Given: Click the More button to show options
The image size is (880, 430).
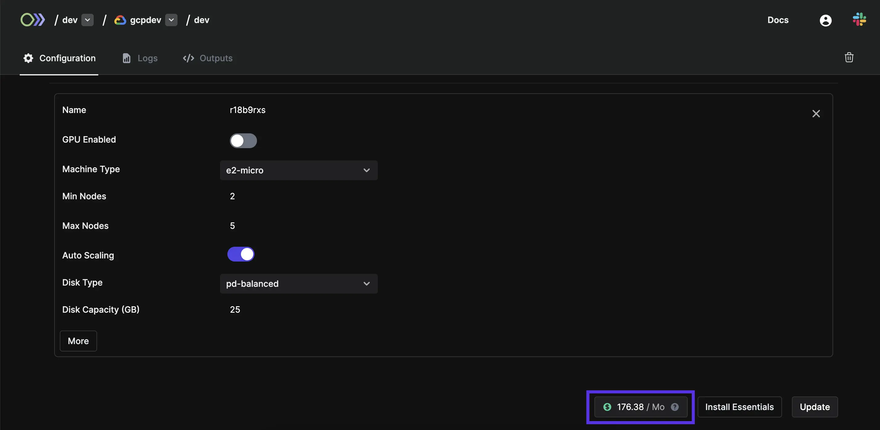Looking at the screenshot, I should pyautogui.click(x=78, y=341).
